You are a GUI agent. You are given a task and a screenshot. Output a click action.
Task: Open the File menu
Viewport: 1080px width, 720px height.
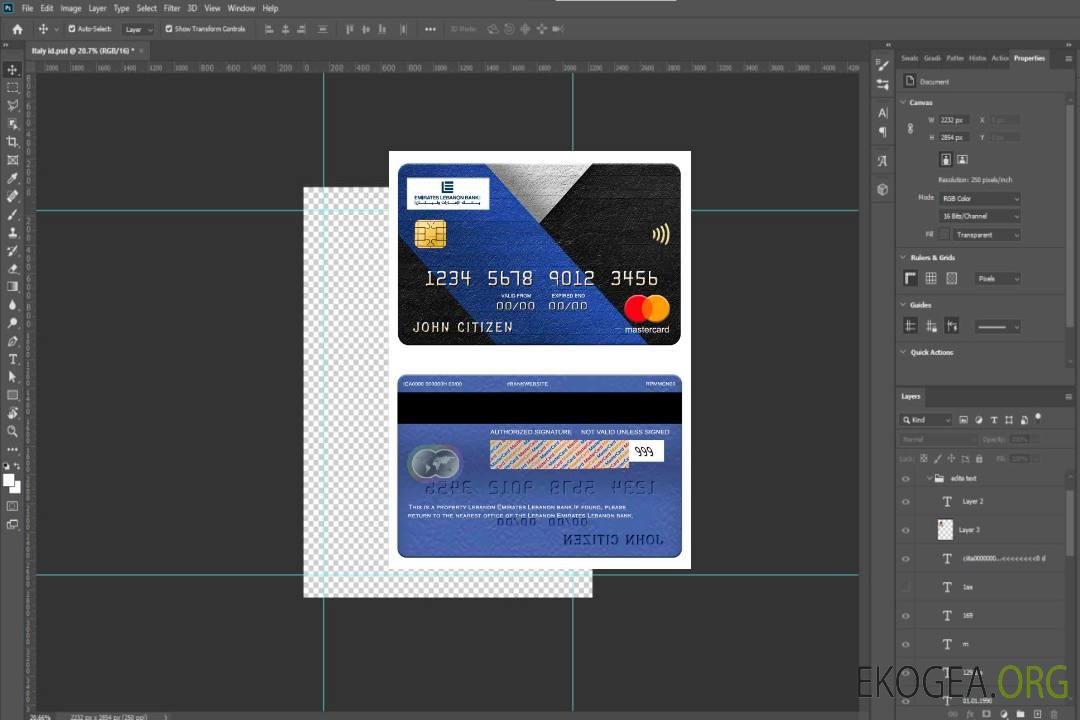(28, 8)
